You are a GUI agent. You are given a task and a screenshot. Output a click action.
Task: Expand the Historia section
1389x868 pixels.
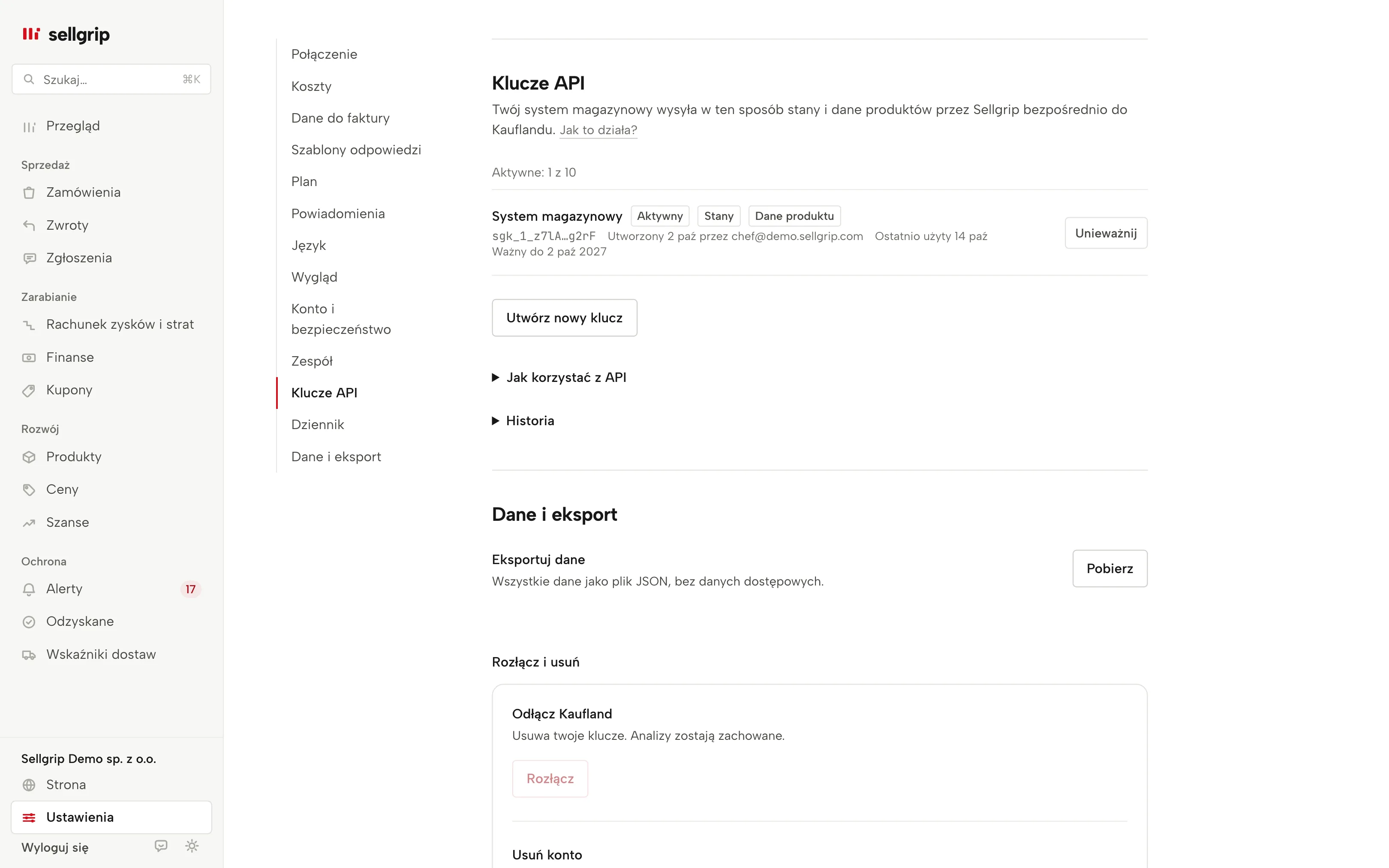point(523,421)
